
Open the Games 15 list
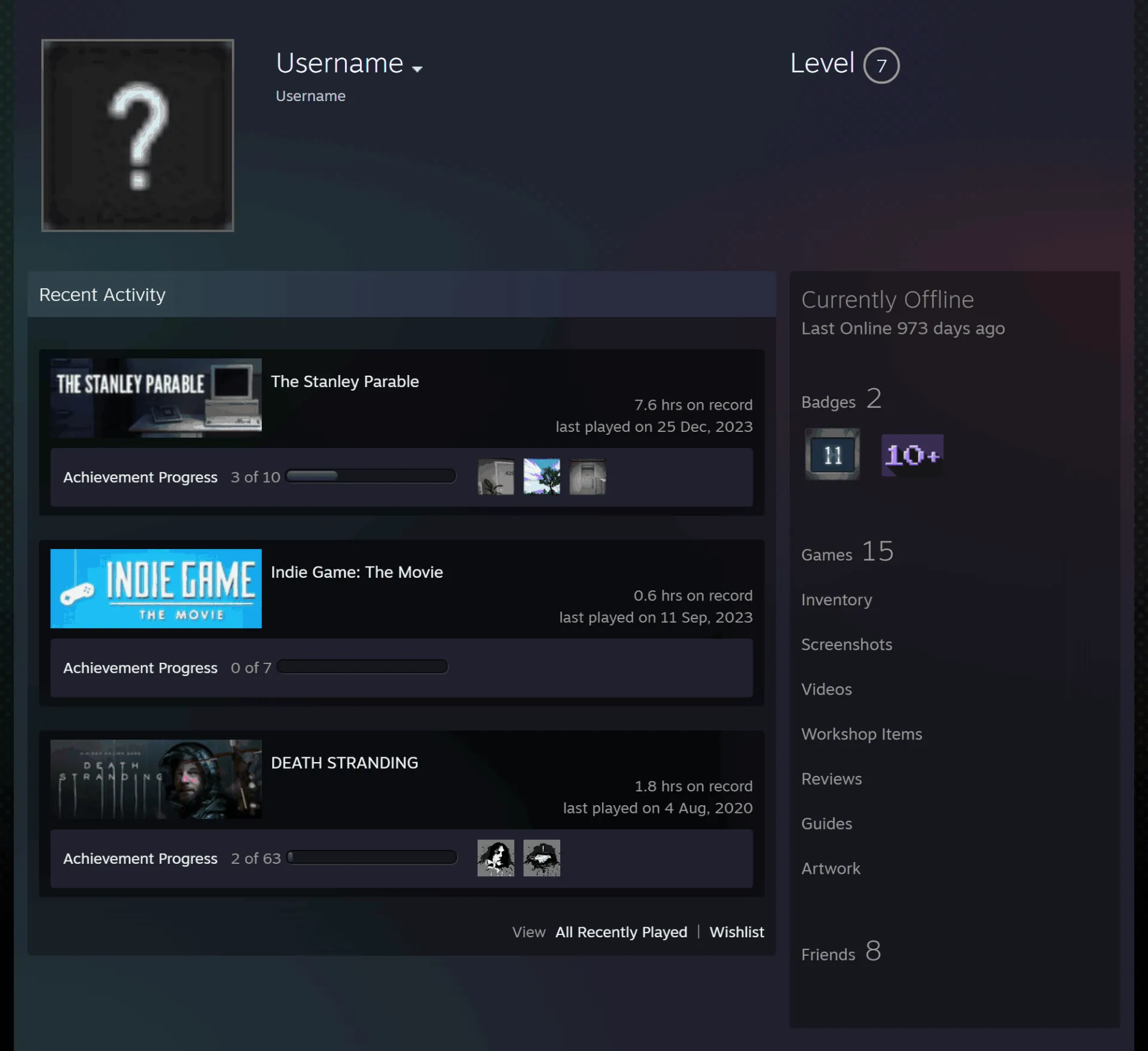847,552
